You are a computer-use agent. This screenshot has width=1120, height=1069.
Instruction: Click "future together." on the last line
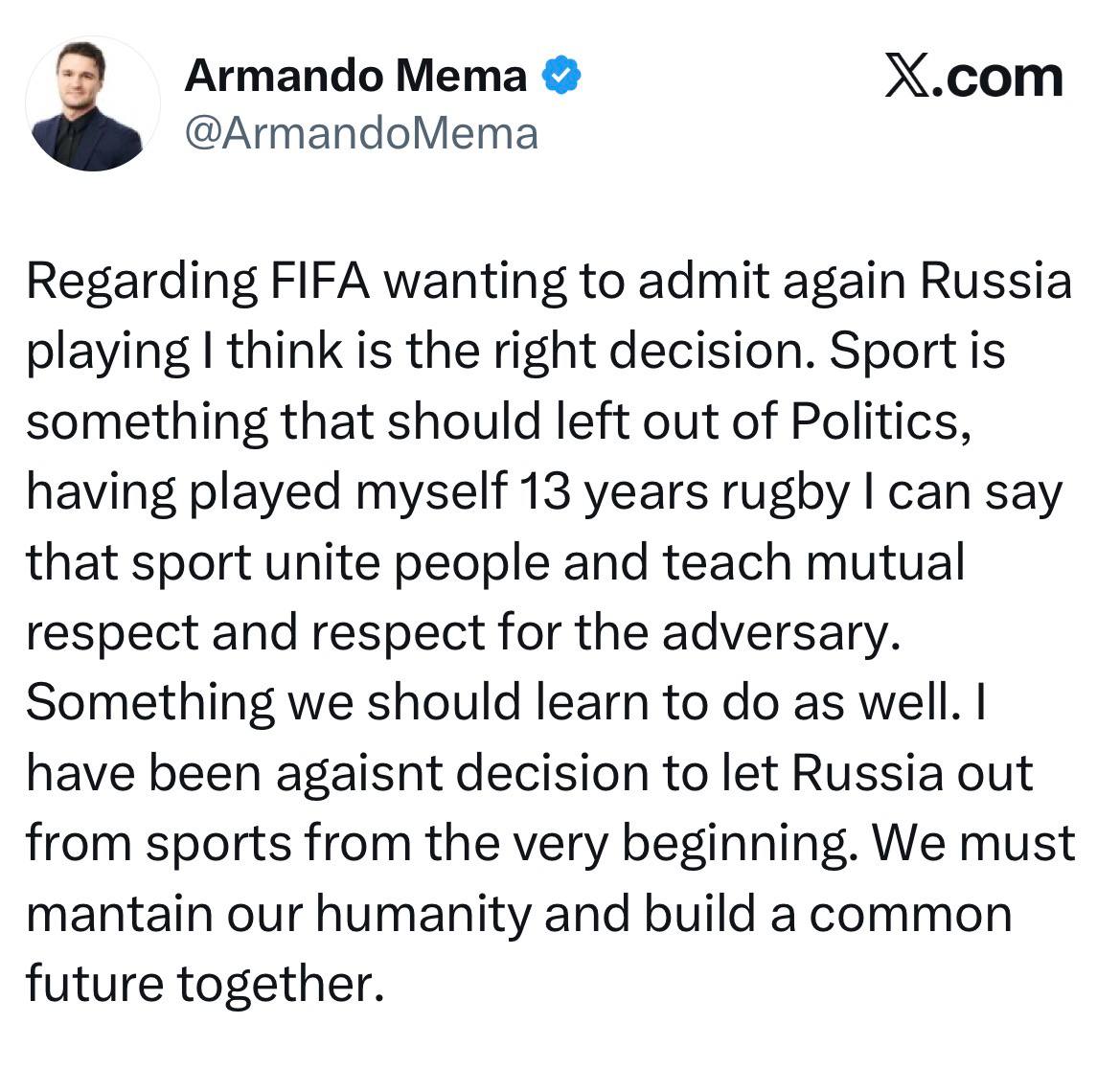click(197, 984)
